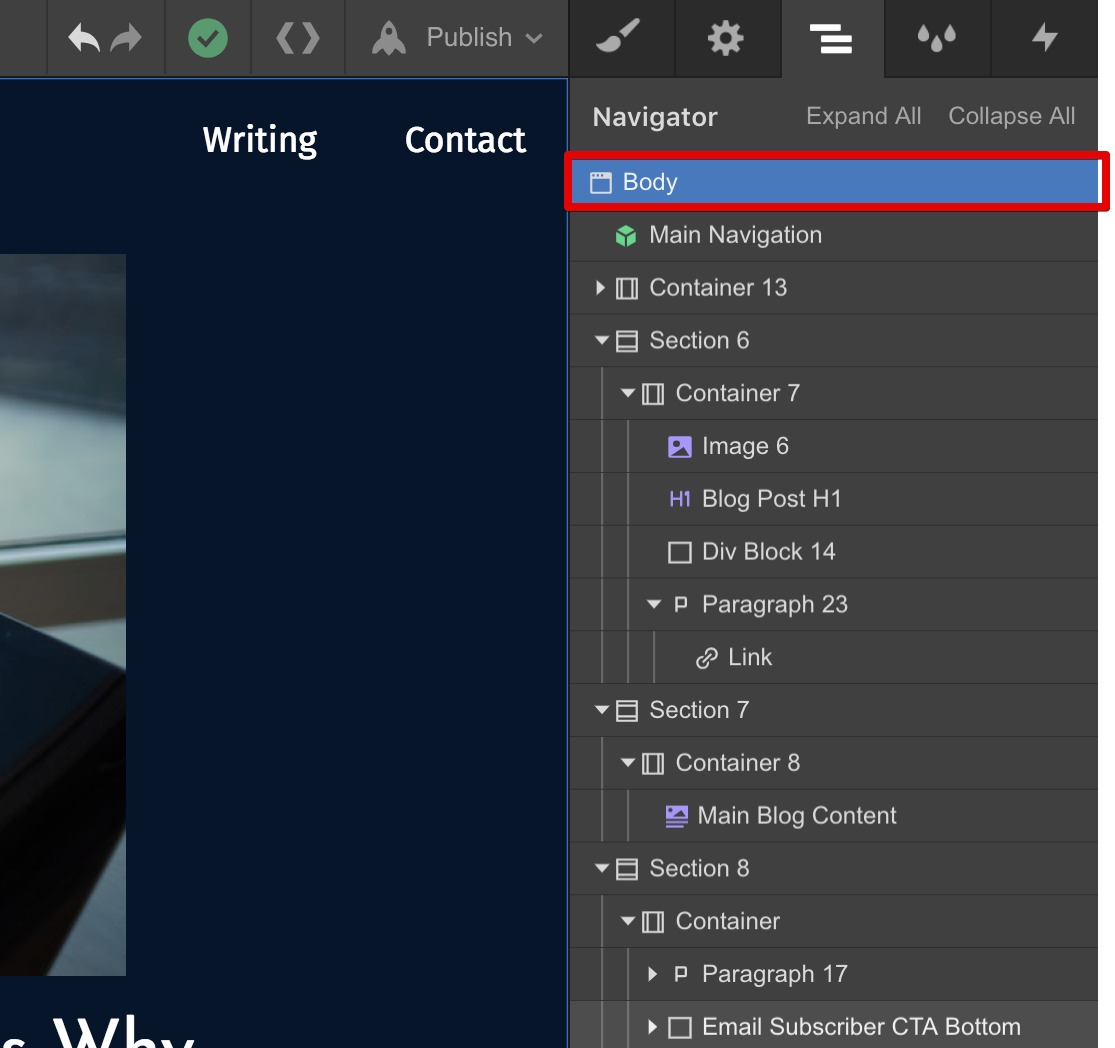Screen dimensions: 1115x1048
Task: Open the code export brackets icon
Action: point(298,38)
